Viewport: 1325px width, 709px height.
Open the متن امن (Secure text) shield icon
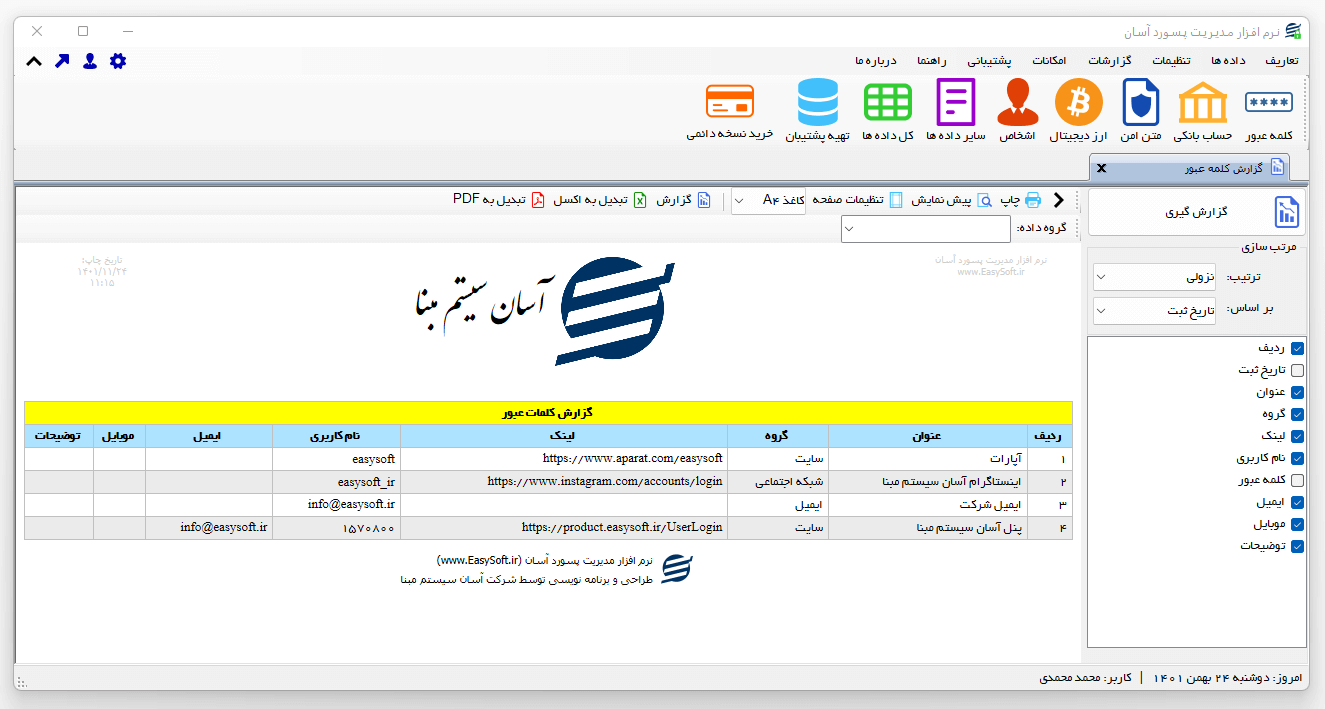coord(1141,102)
